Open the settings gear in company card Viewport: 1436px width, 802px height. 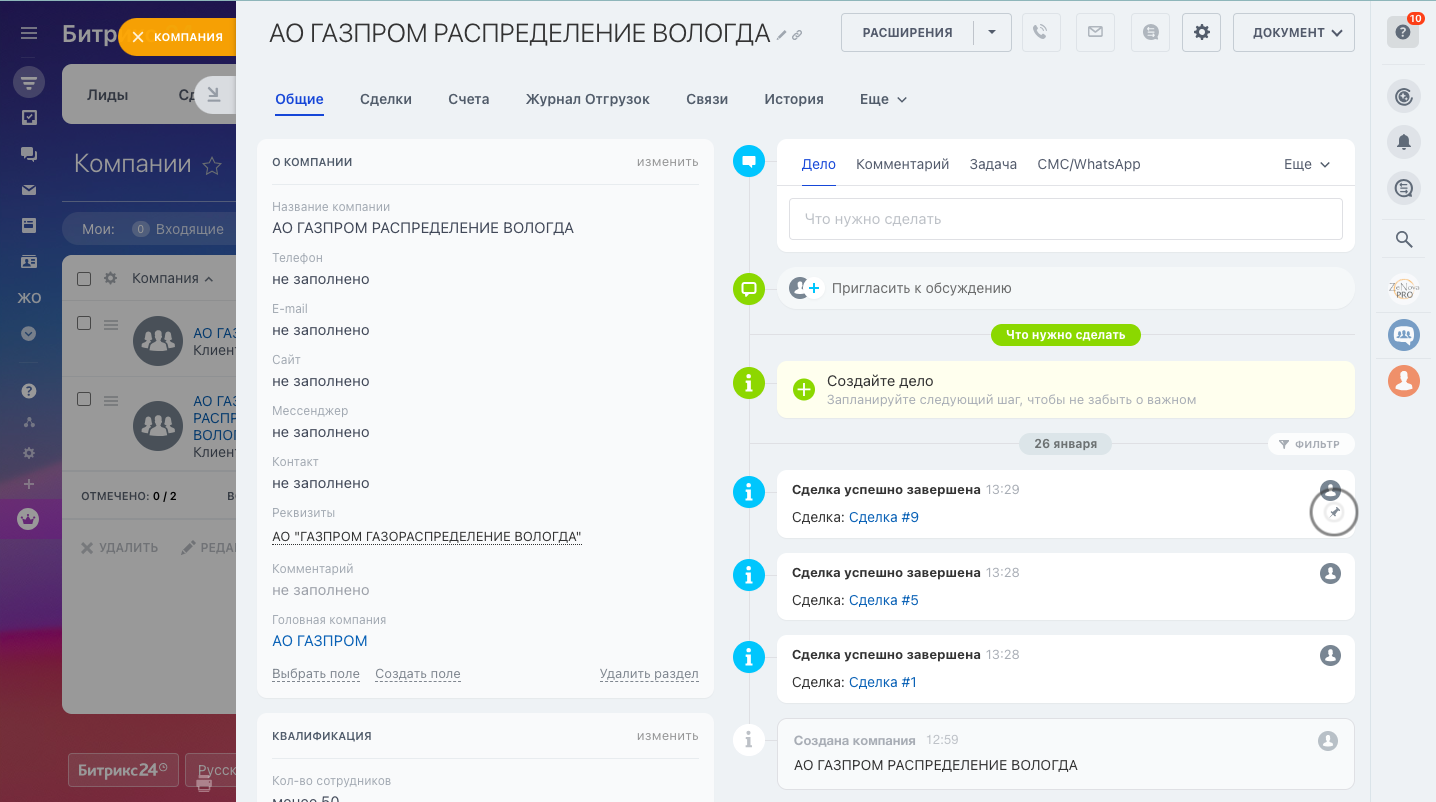point(1201,32)
